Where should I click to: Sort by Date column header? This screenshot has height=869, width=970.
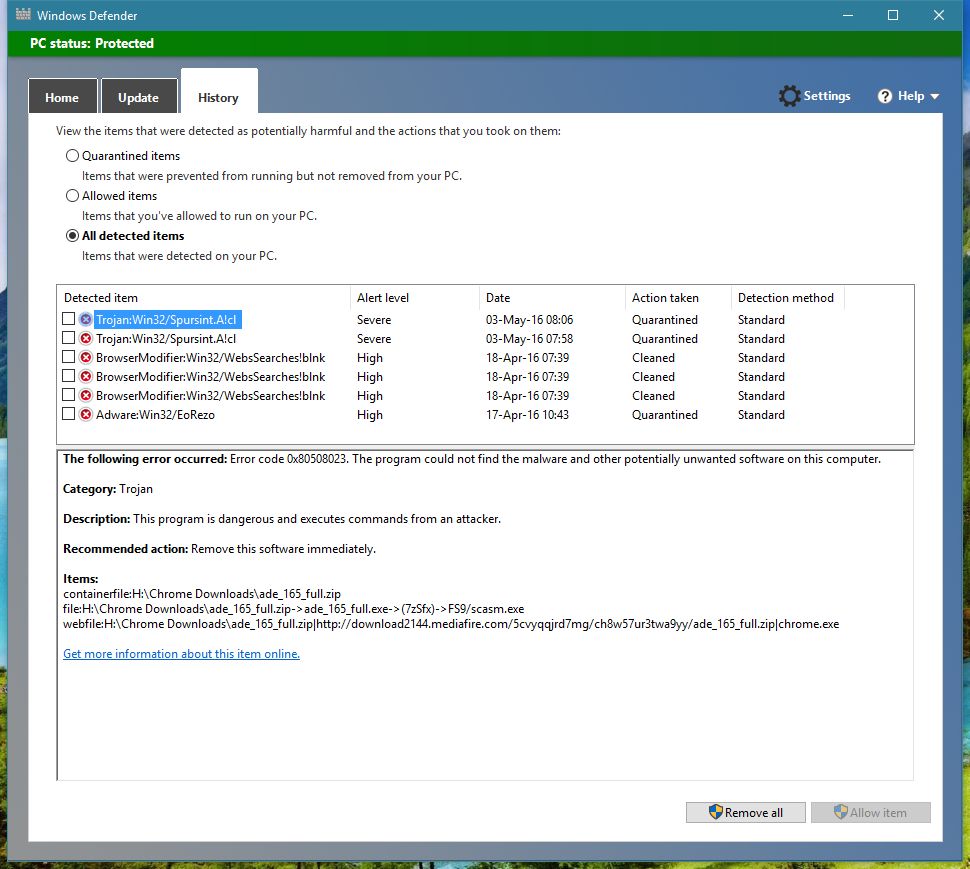coord(552,298)
